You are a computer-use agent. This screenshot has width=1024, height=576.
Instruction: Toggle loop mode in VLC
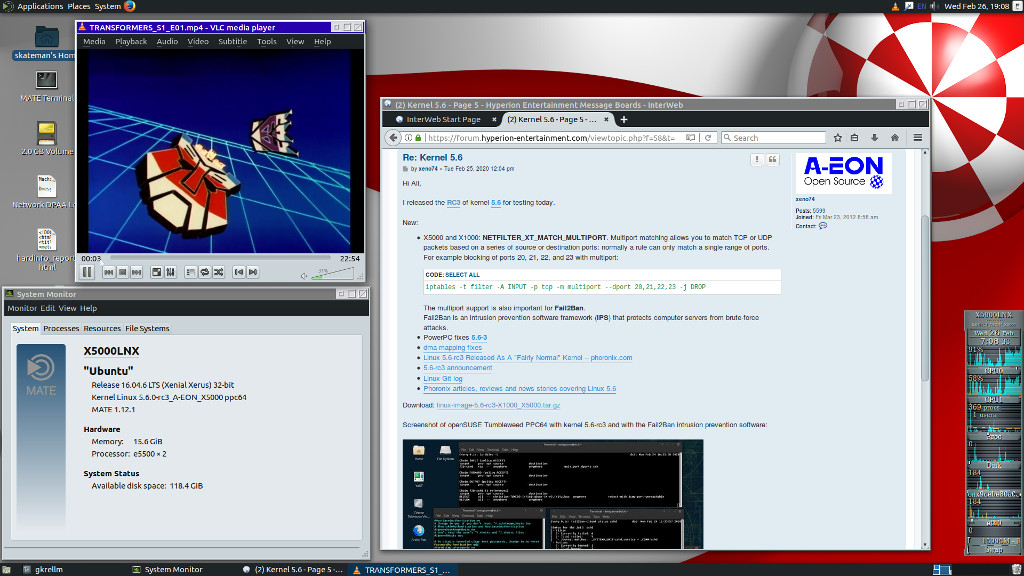pos(204,272)
